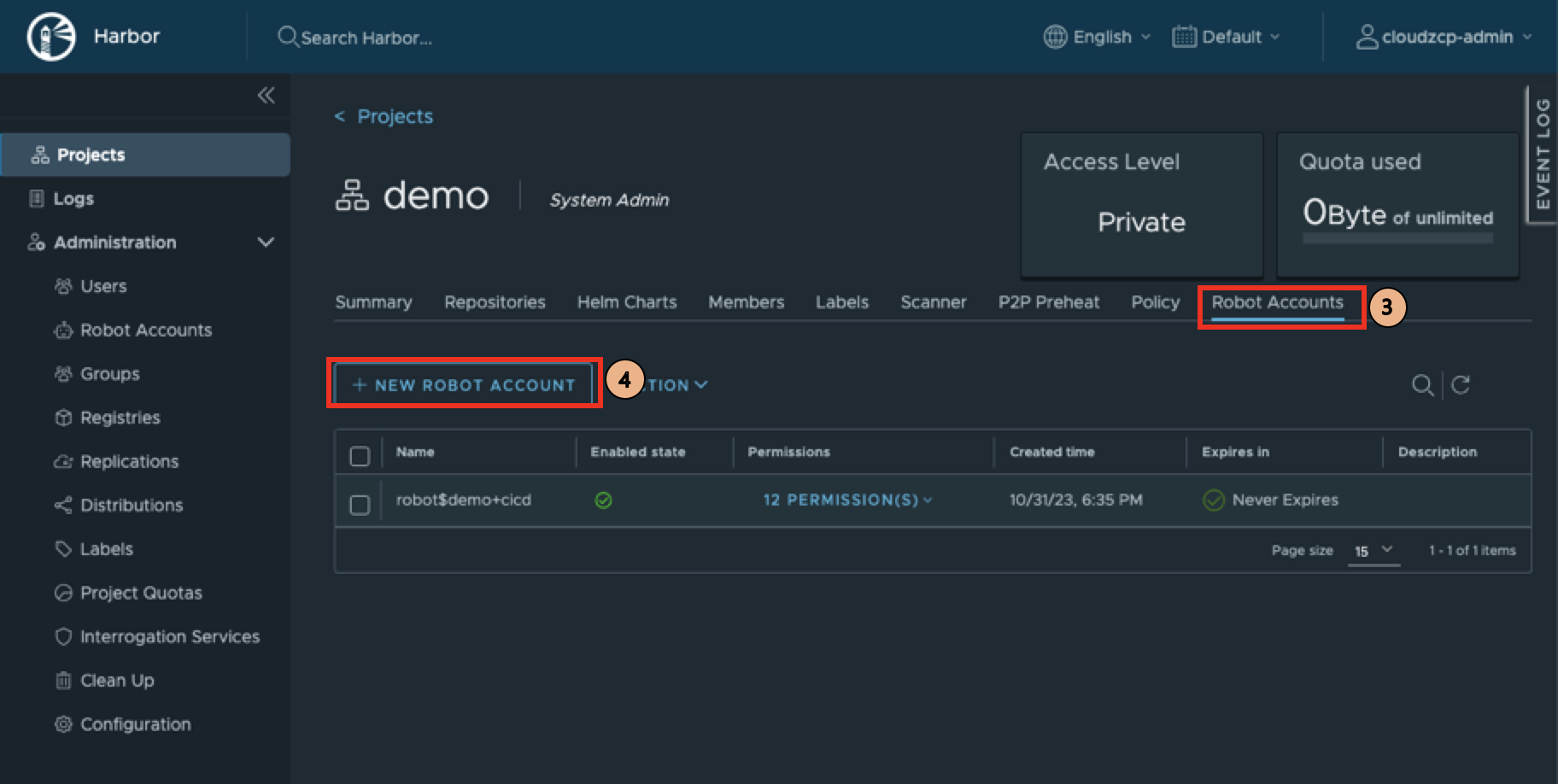Click the Enabled state column header

click(637, 452)
